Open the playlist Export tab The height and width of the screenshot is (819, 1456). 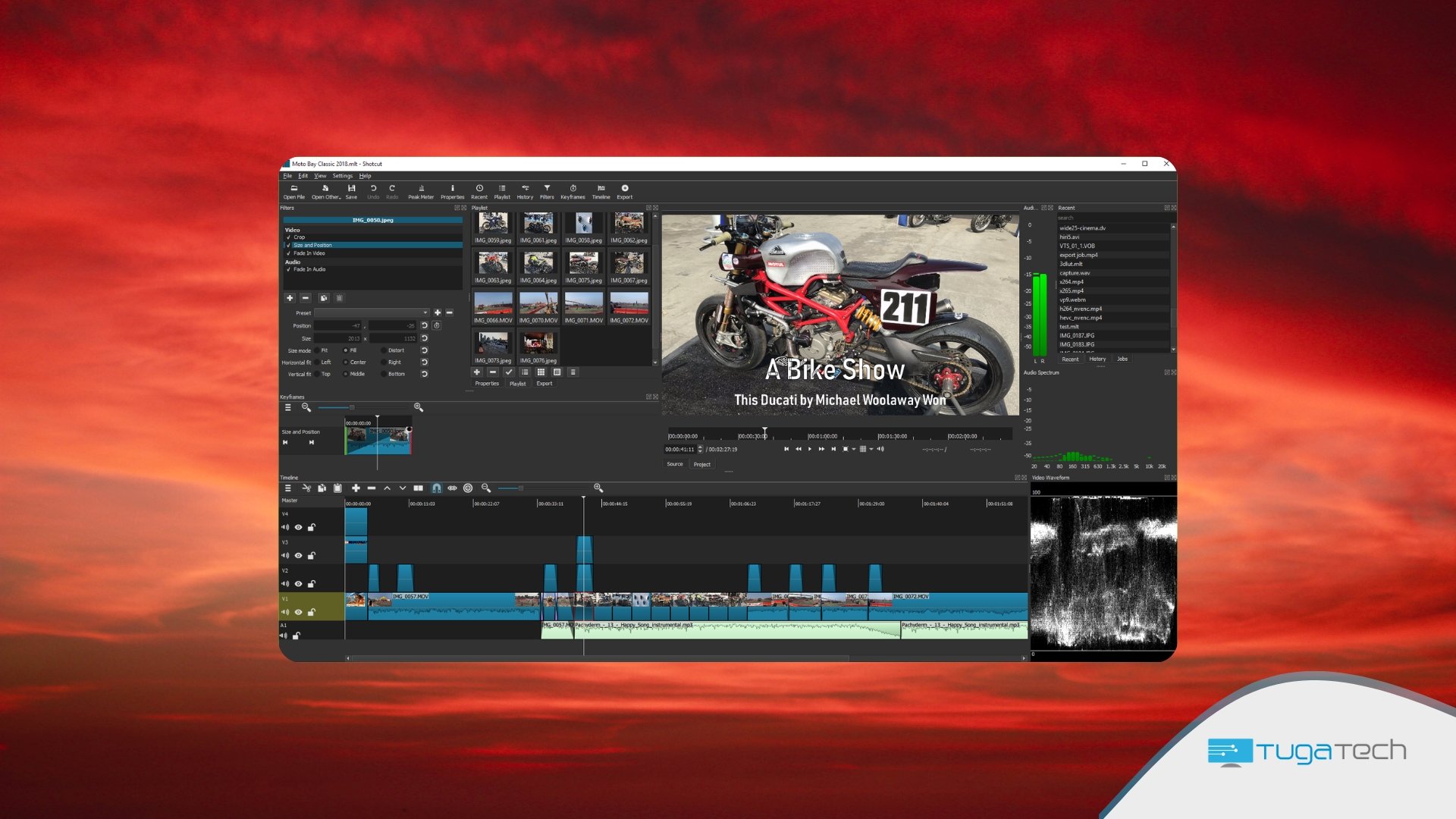click(x=544, y=384)
